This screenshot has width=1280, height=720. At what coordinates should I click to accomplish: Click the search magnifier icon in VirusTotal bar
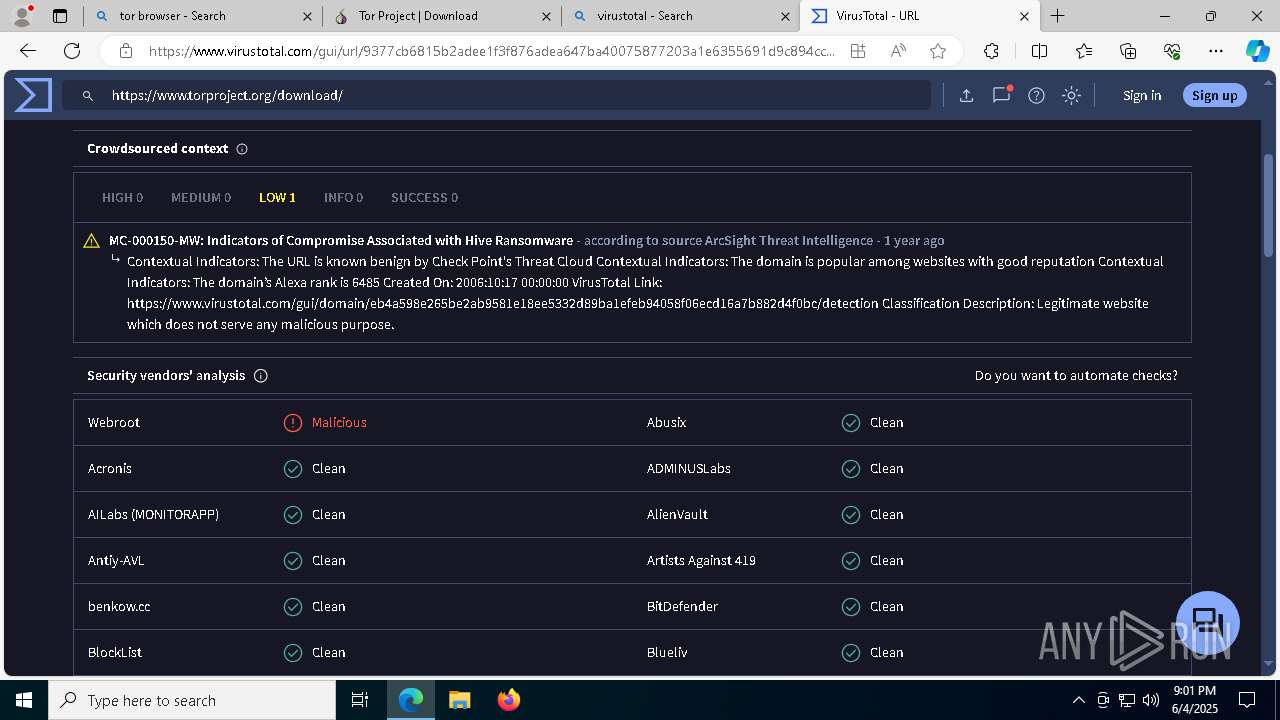88,95
